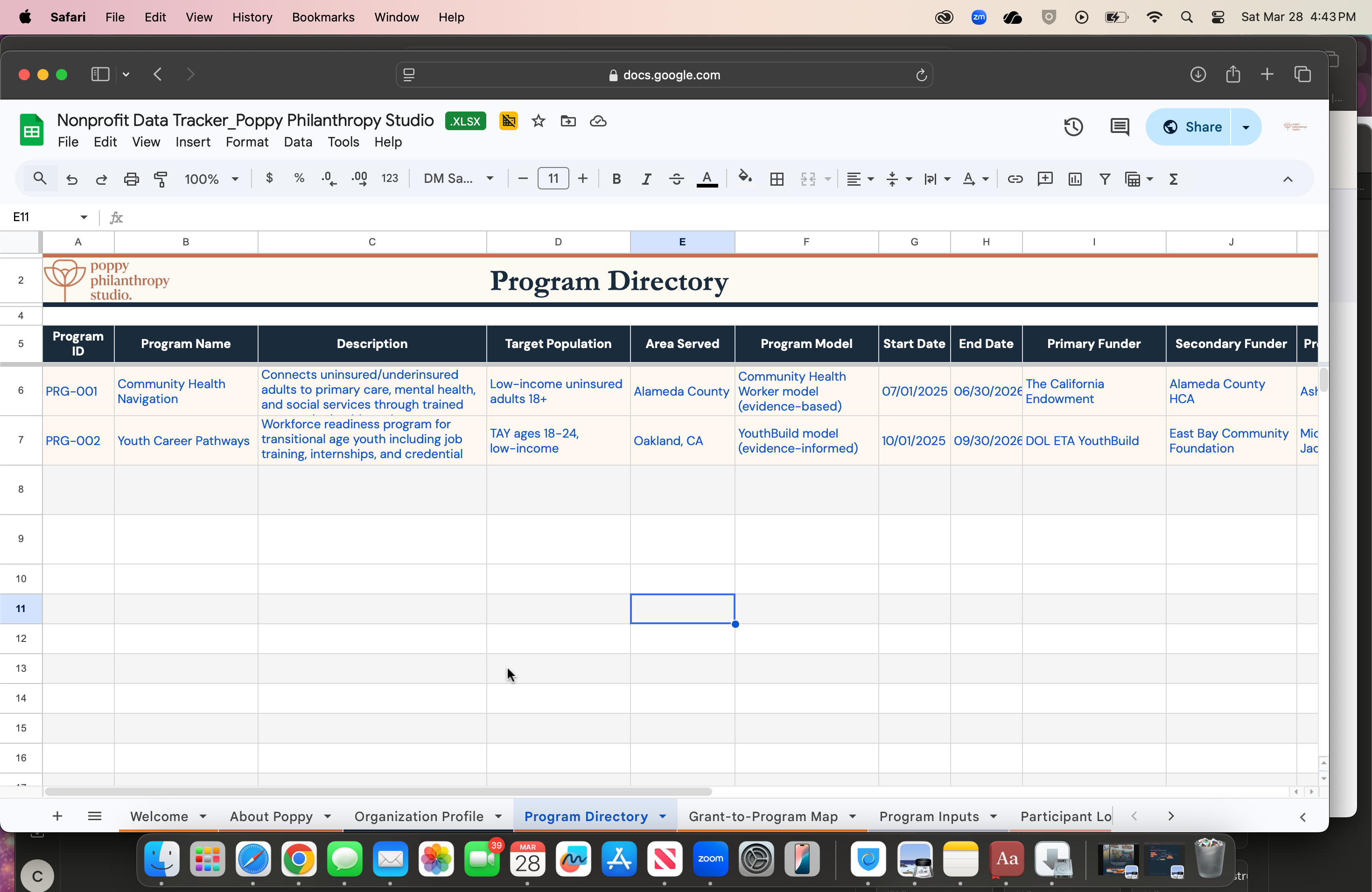Select the column E header
Image resolution: width=1372 pixels, height=892 pixels.
(682, 242)
